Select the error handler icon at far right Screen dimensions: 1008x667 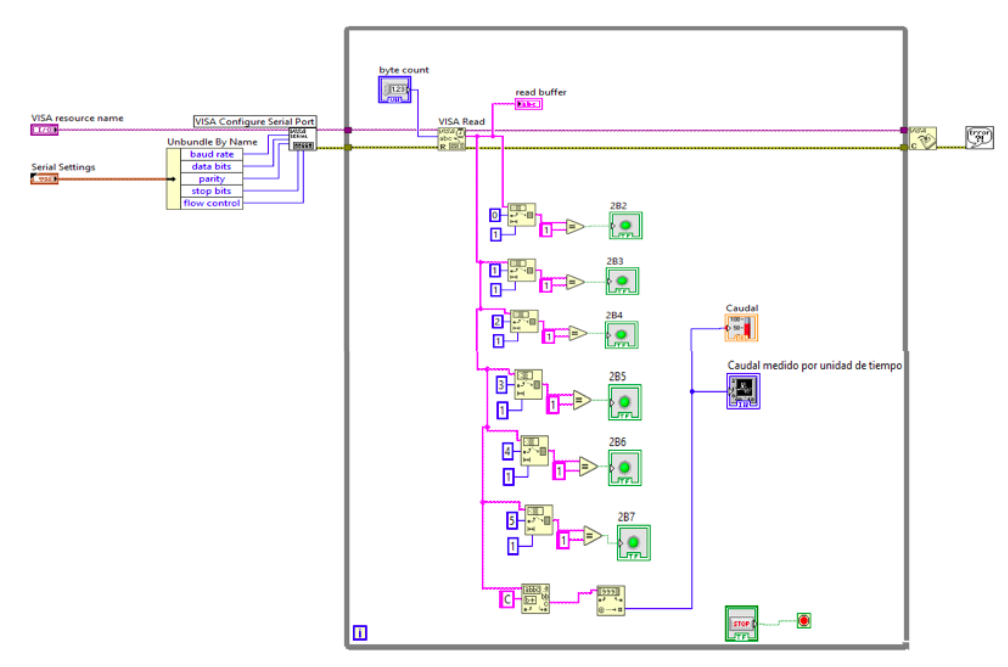[979, 137]
